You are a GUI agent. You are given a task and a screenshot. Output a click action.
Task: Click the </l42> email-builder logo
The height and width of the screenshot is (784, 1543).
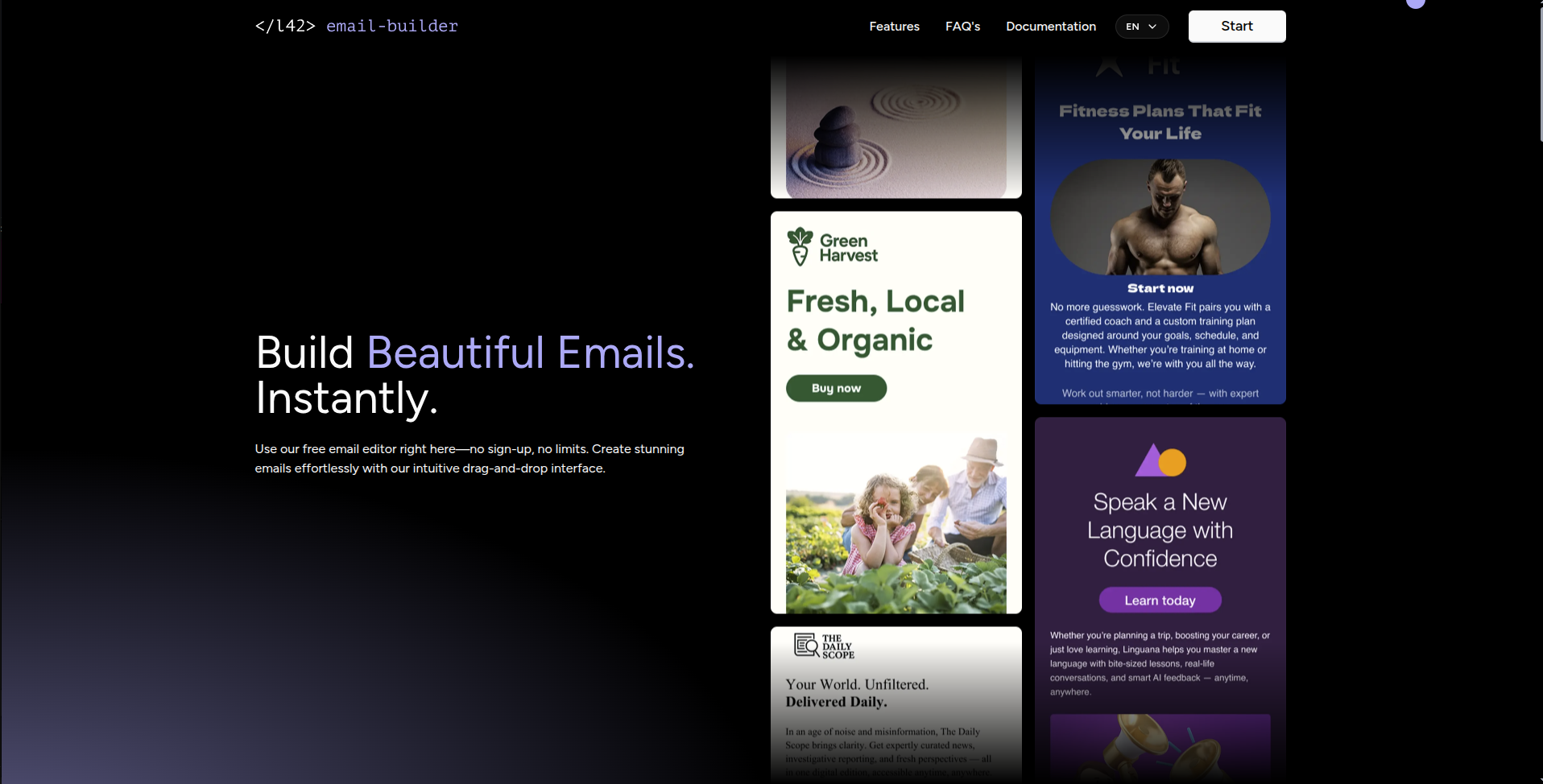[357, 26]
